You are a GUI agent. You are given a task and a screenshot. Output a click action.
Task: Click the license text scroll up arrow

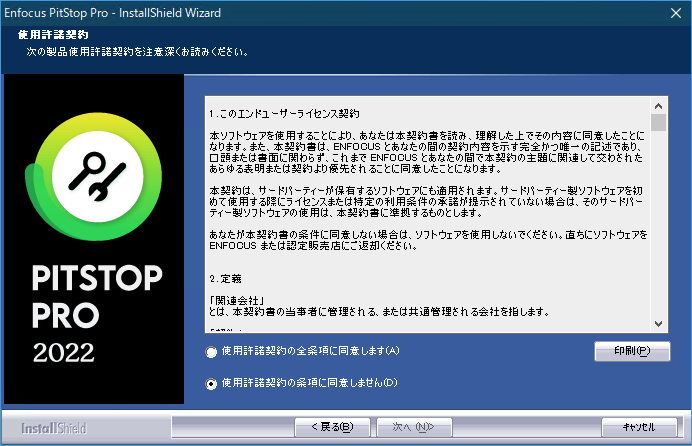pos(658,106)
